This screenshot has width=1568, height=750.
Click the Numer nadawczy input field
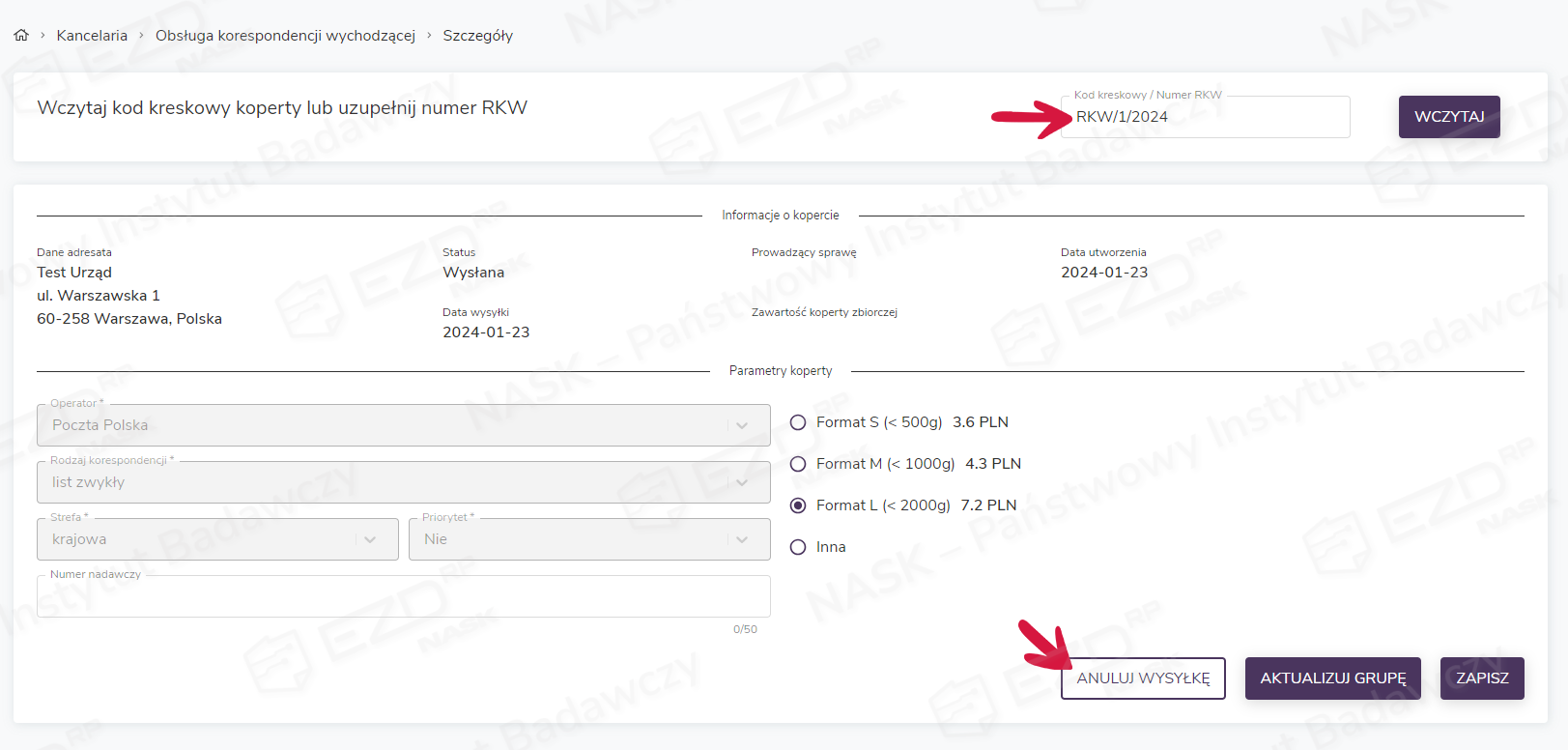403,597
